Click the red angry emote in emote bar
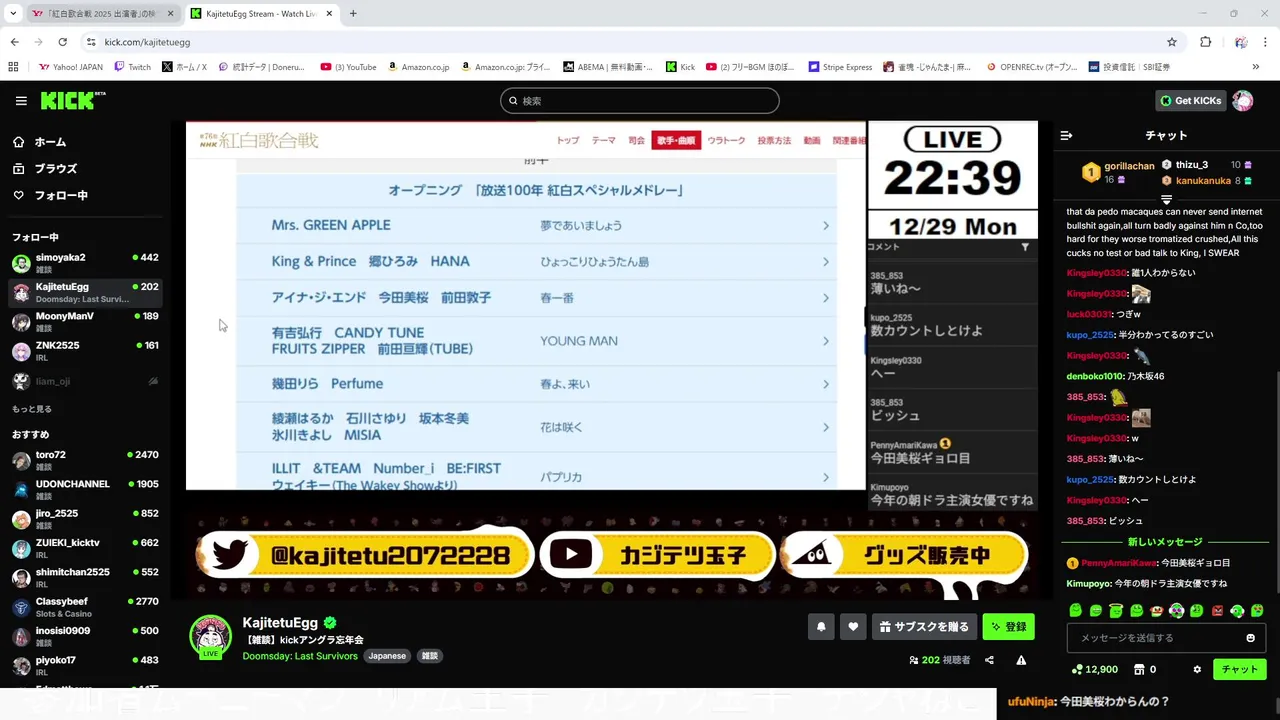 (1217, 610)
